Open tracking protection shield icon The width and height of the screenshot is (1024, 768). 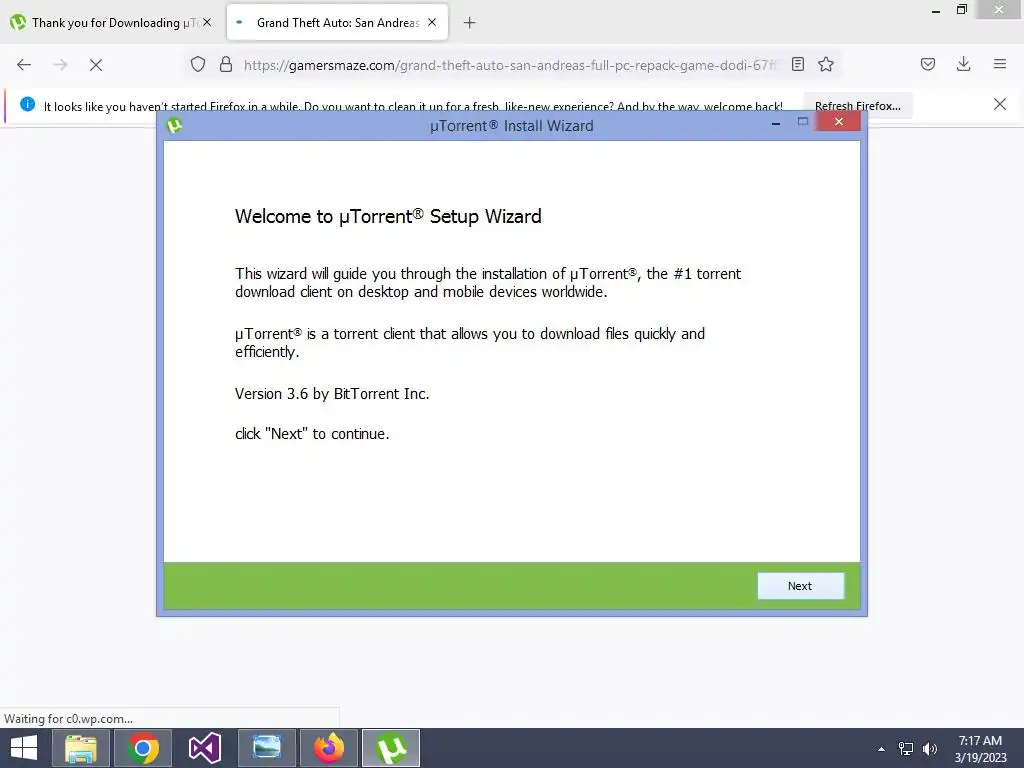(x=198, y=64)
